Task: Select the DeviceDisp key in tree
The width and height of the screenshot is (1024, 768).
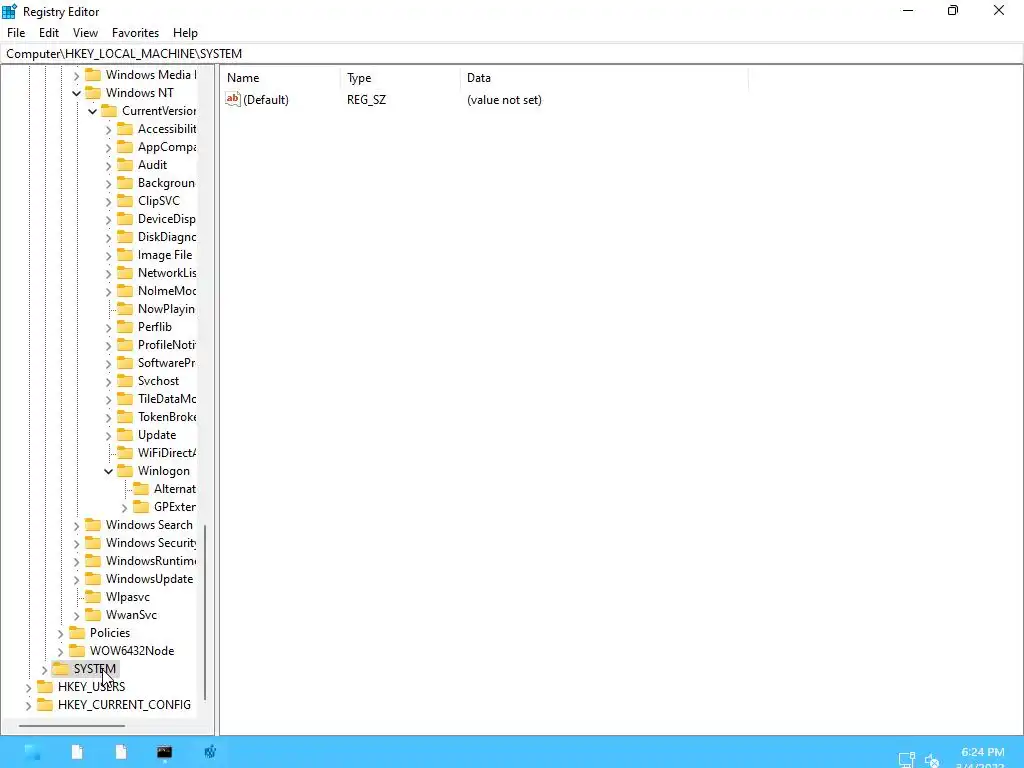Action: [167, 219]
